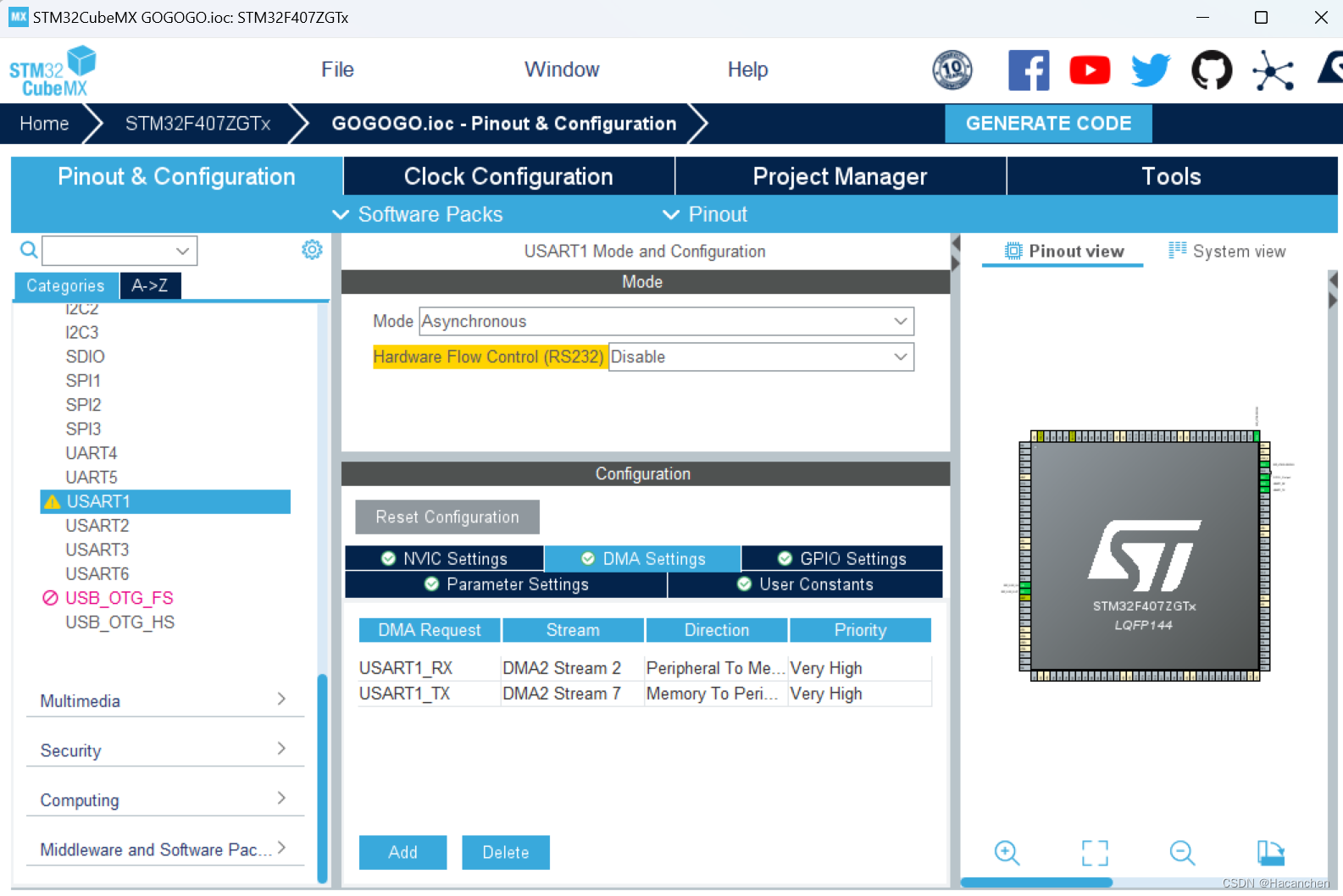The height and width of the screenshot is (896, 1343).
Task: Select the USART1_RX DMA request row
Action: click(645, 668)
